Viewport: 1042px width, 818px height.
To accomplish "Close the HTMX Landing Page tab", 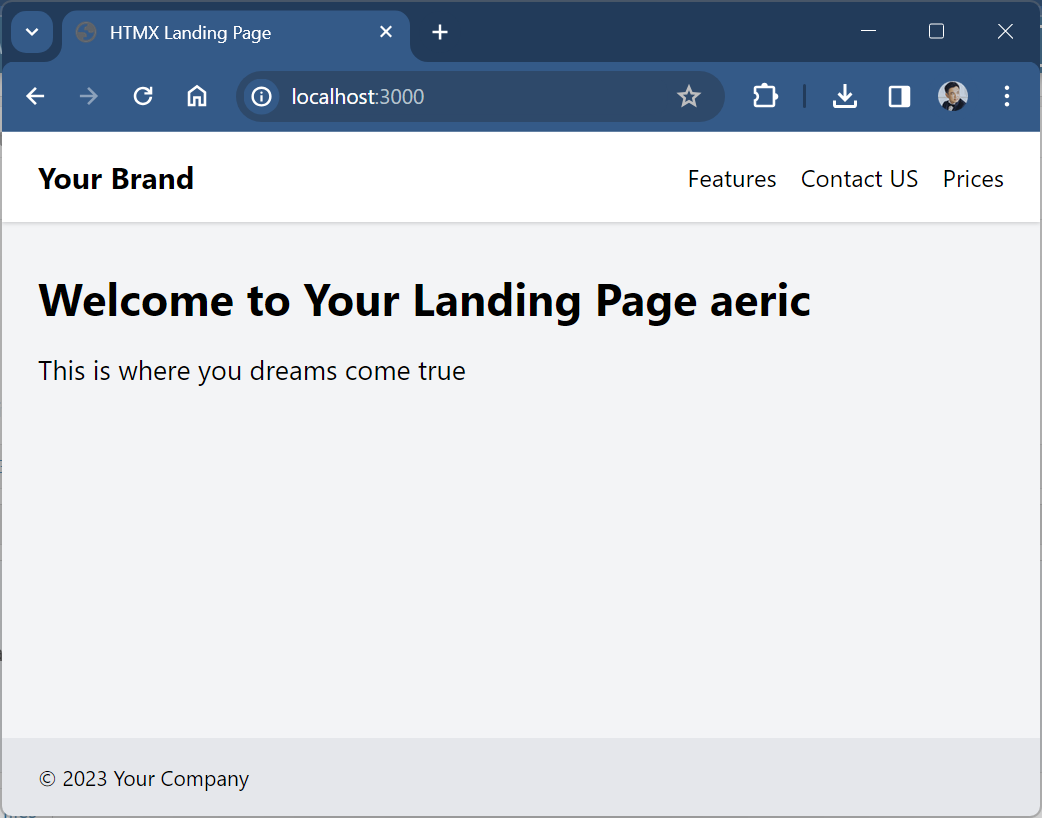I will pyautogui.click(x=386, y=32).
